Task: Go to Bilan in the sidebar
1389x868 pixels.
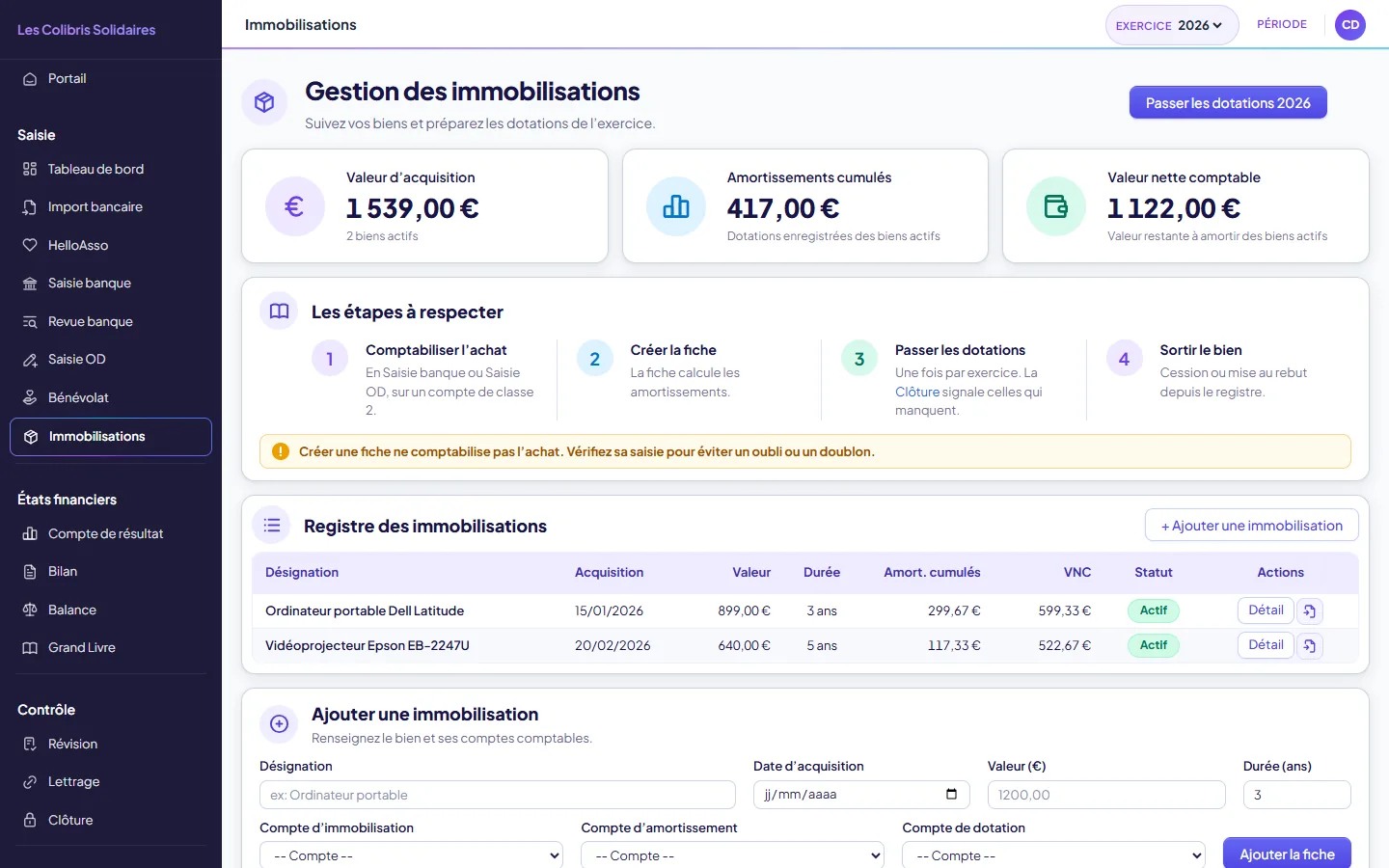Action: 111,572
